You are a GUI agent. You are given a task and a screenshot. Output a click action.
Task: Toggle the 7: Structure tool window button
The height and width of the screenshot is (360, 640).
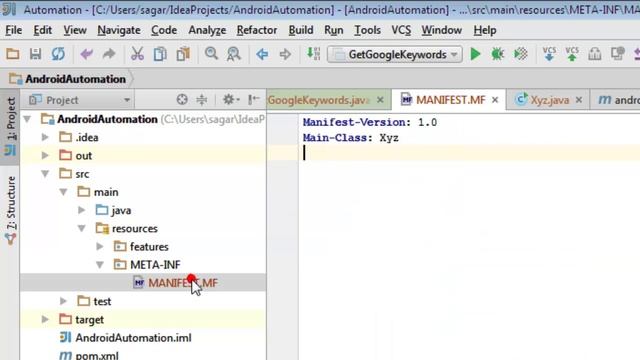click(10, 209)
